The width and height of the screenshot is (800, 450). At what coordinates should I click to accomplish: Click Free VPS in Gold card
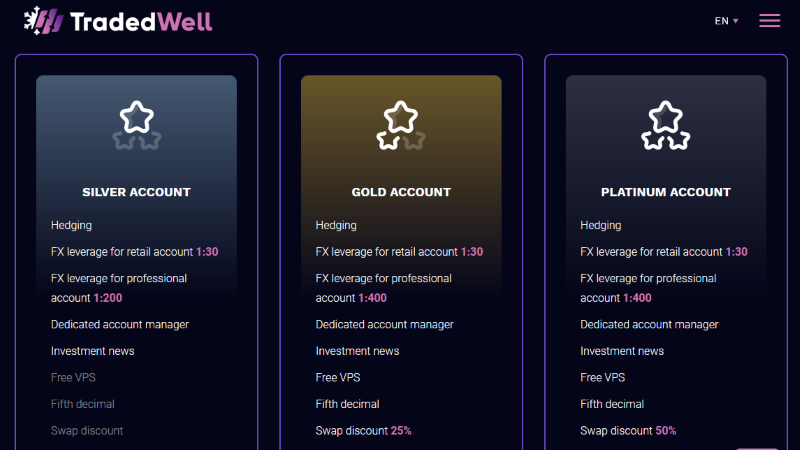tap(338, 378)
